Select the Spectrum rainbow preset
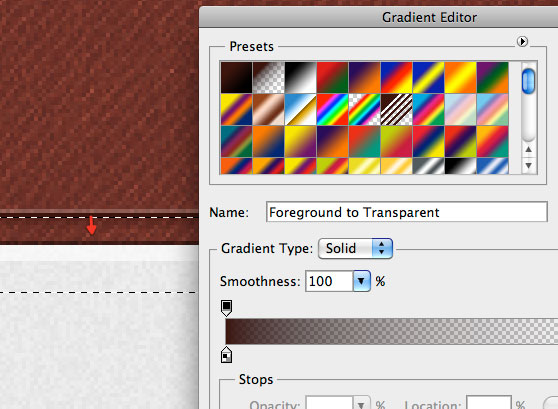 tap(332, 110)
